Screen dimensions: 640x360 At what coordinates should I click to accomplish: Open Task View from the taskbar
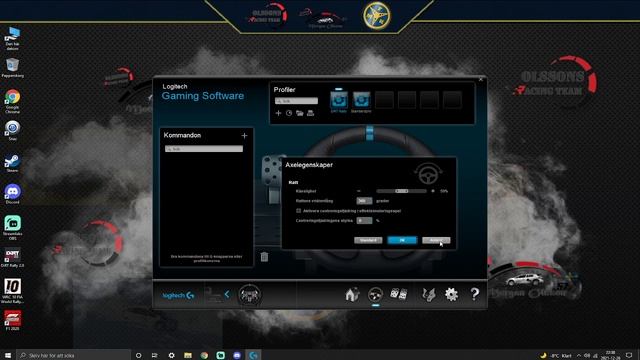(x=155, y=356)
